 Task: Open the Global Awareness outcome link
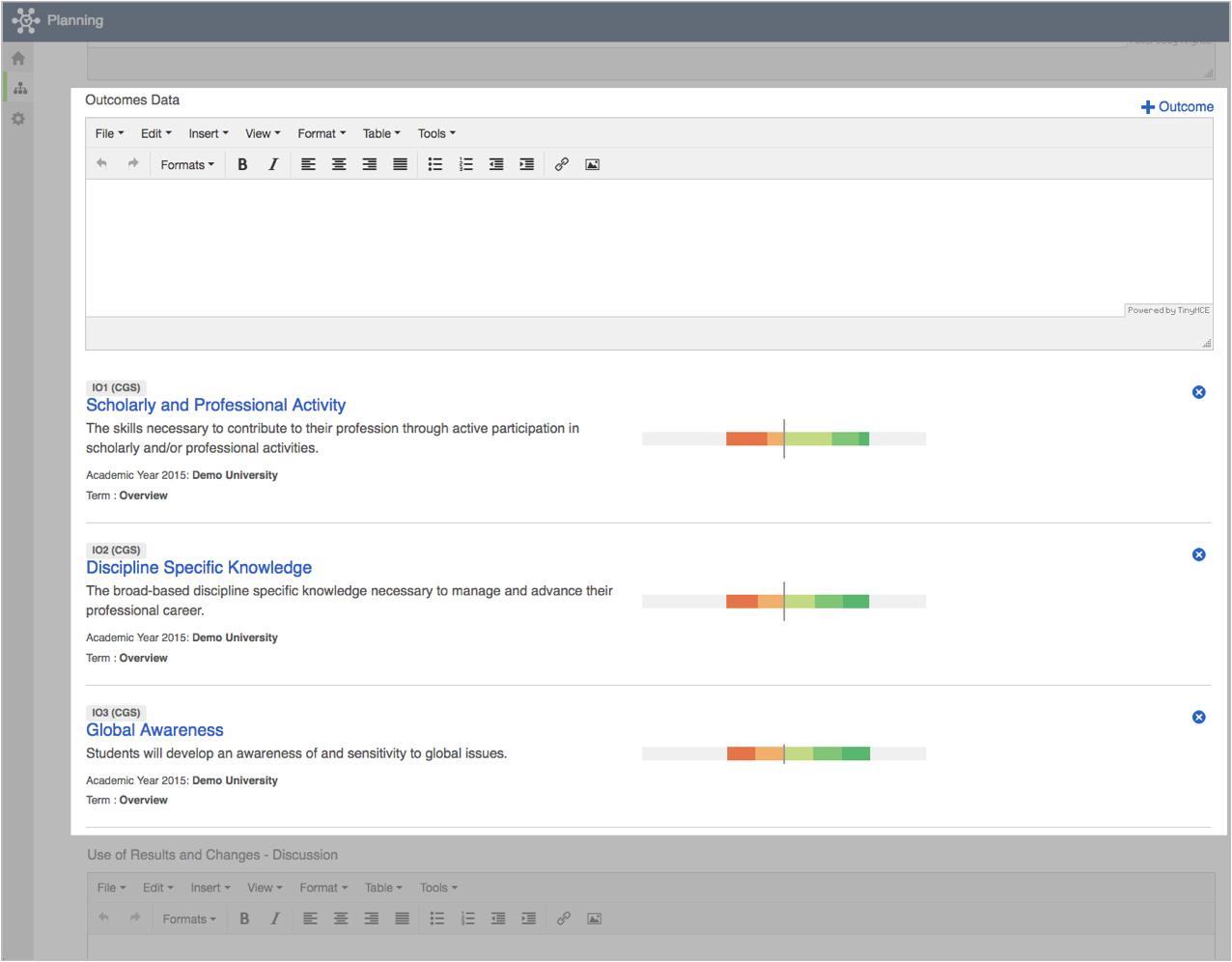[x=154, y=730]
